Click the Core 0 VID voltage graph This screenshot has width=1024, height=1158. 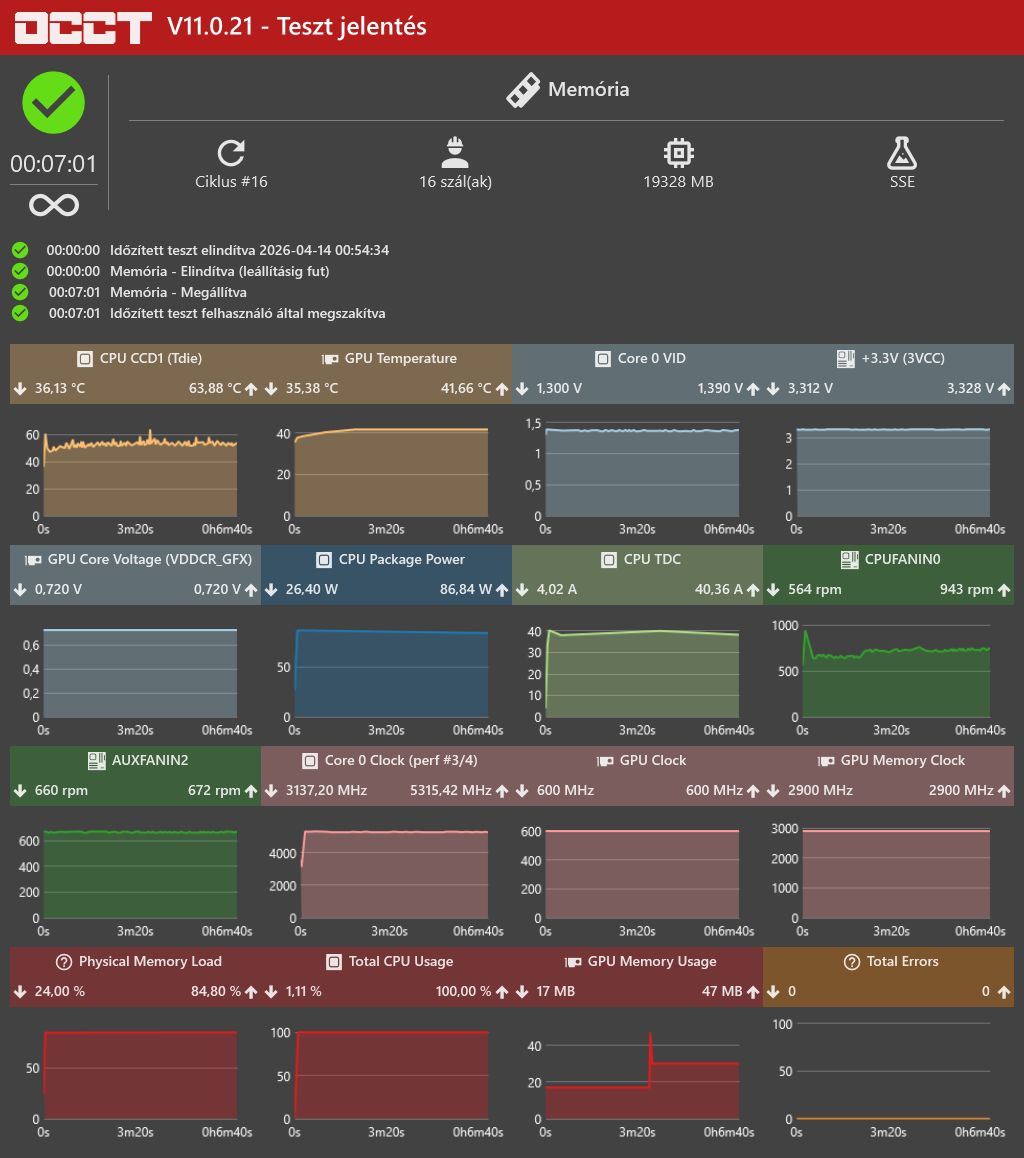[x=642, y=470]
